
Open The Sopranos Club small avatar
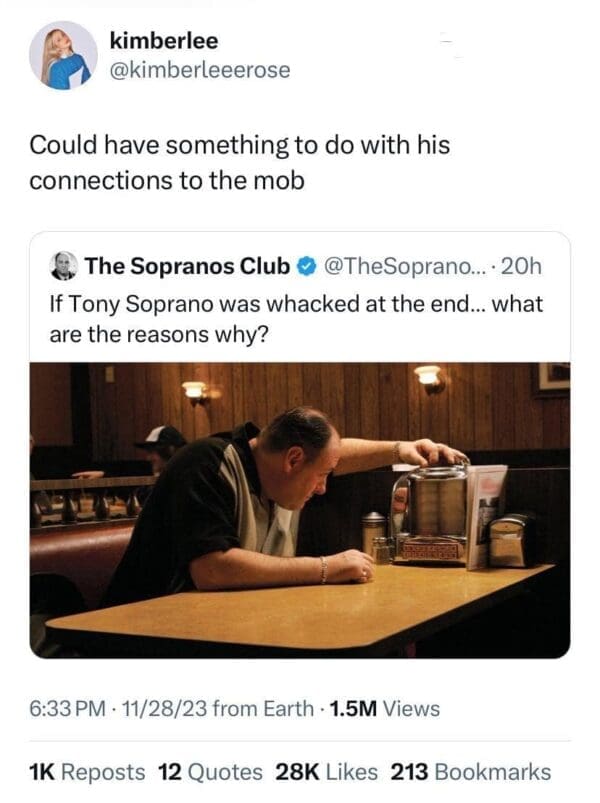pyautogui.click(x=64, y=266)
